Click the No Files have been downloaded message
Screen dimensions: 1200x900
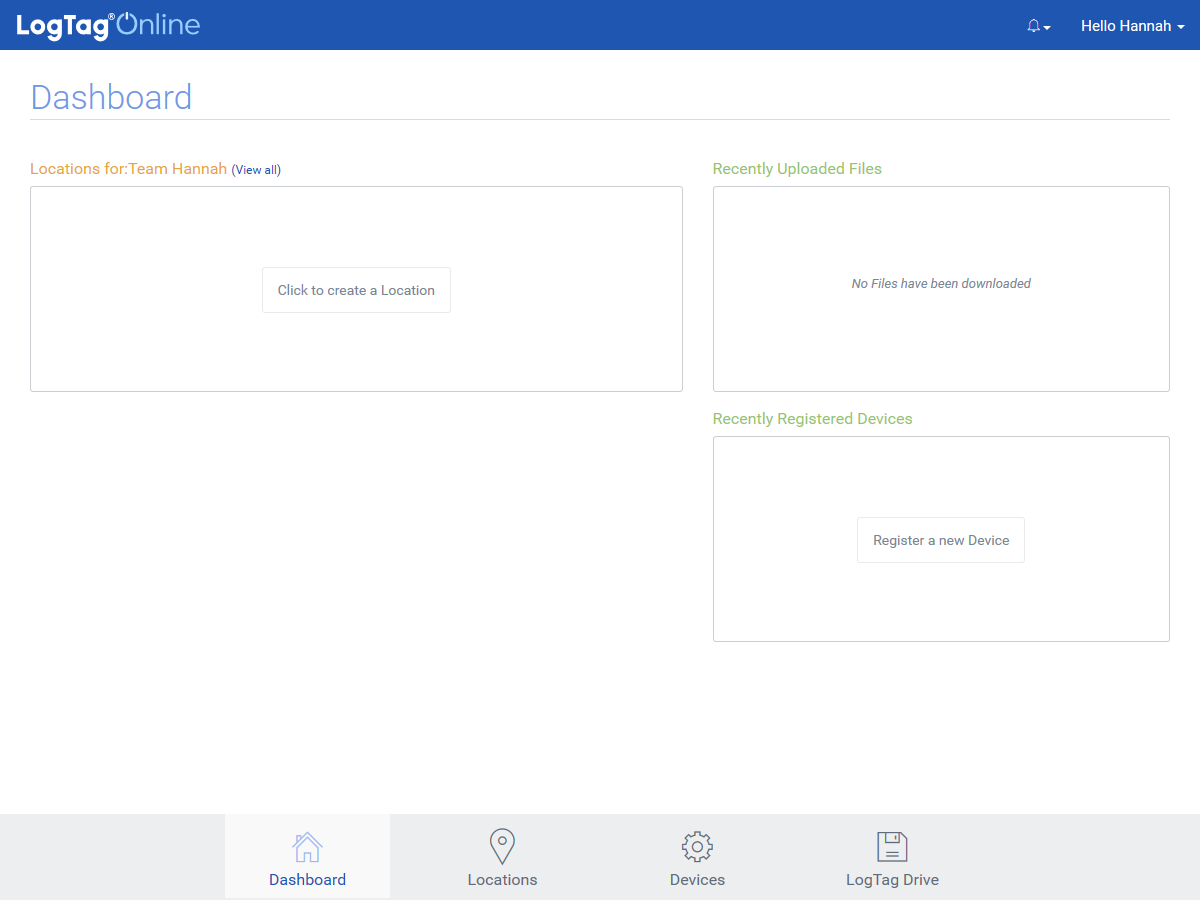pos(941,284)
